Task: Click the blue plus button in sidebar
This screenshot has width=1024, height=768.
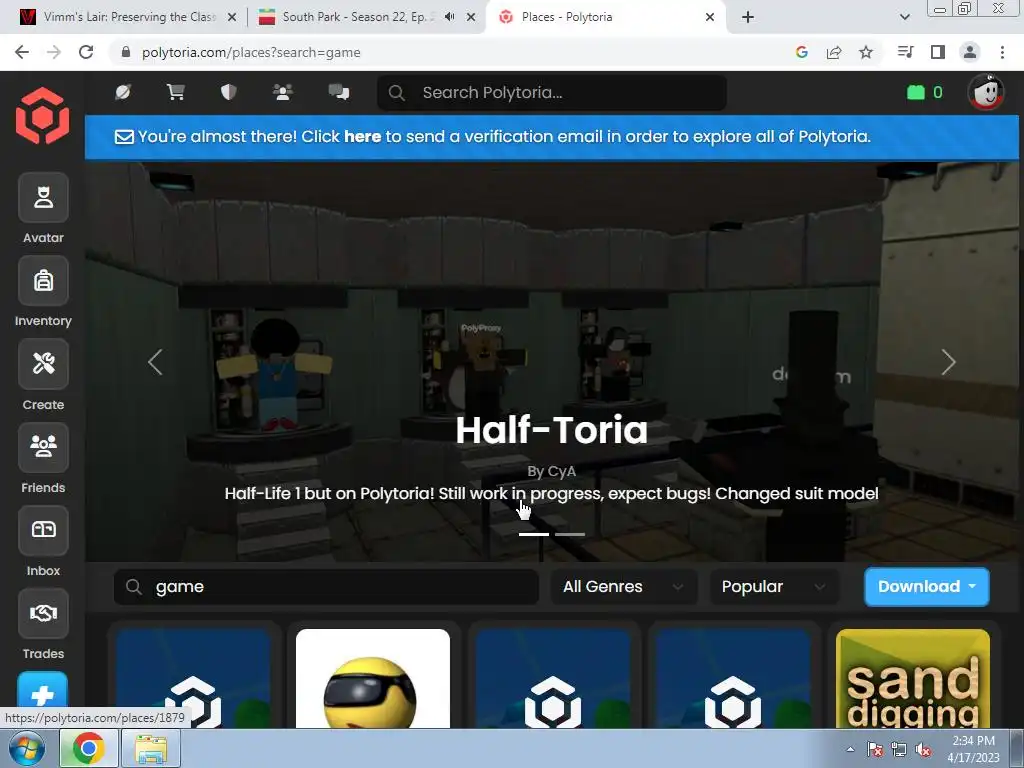Action: click(x=42, y=696)
